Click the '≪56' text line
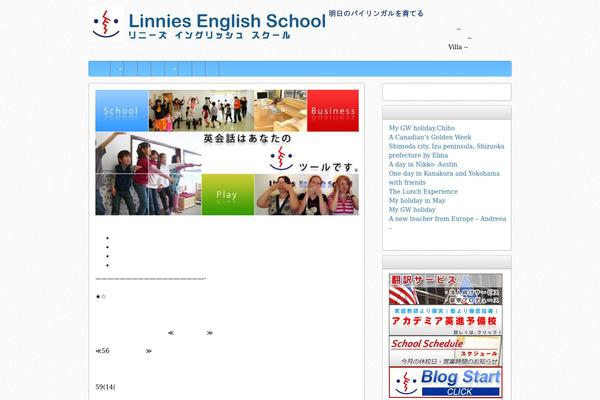This screenshot has height=400, width=600. (x=124, y=351)
